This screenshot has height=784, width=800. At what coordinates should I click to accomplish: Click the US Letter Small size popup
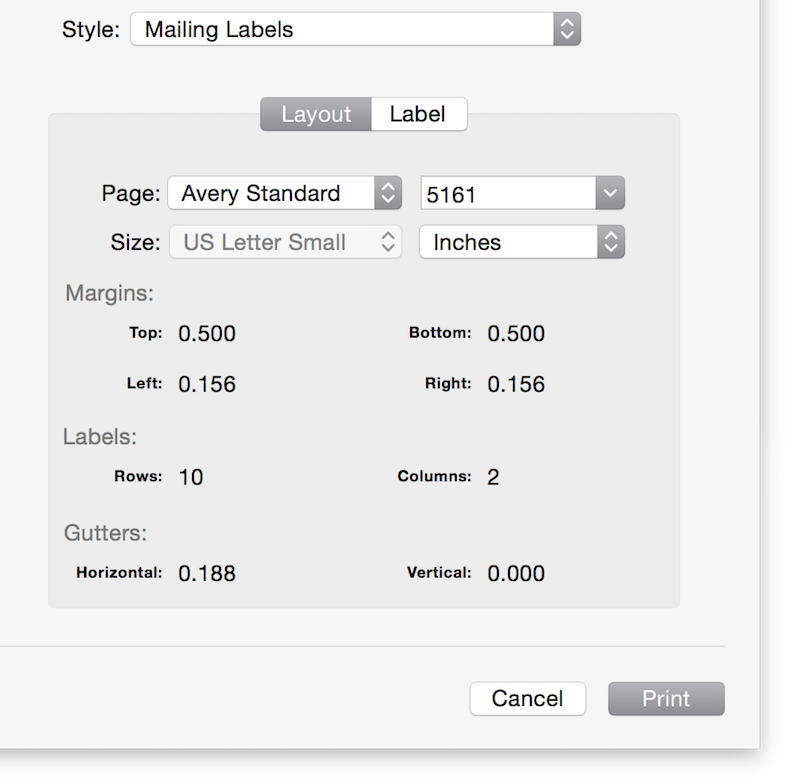(285, 242)
